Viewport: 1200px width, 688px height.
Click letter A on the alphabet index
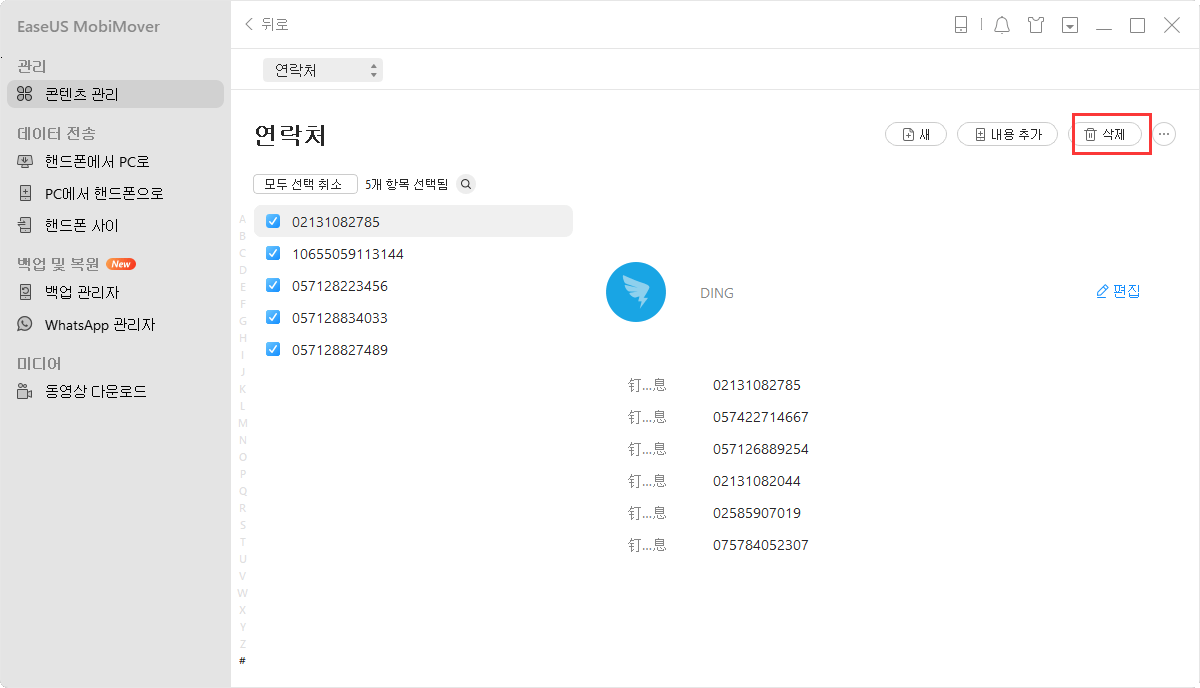[x=242, y=218]
